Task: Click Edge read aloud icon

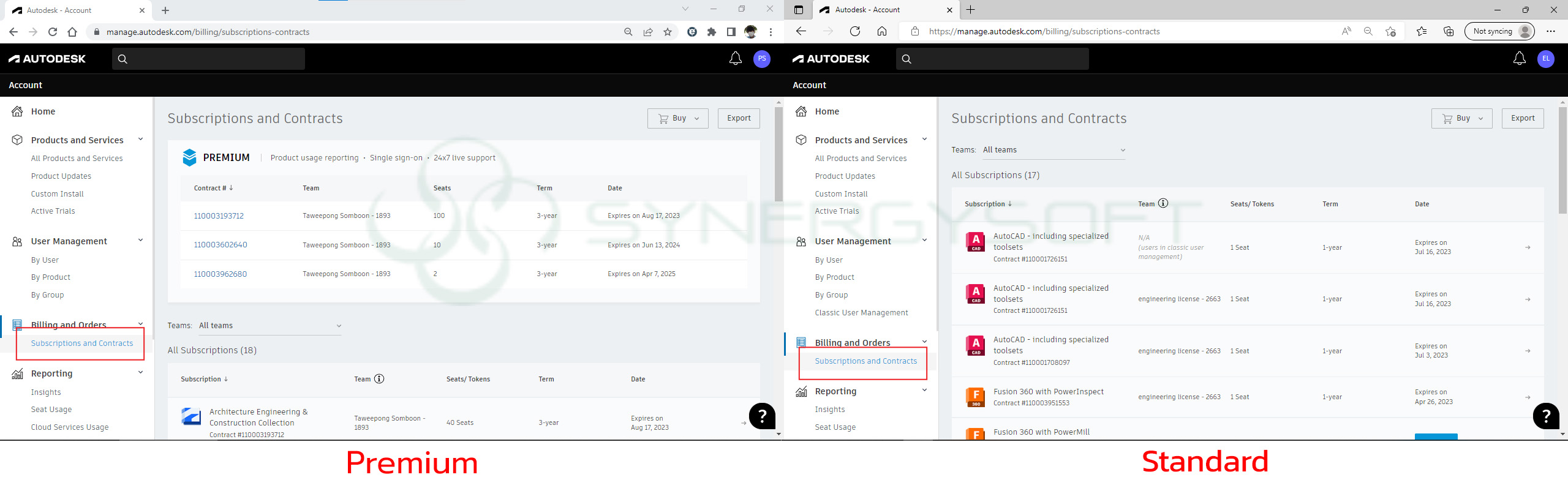Action: coord(1346,31)
